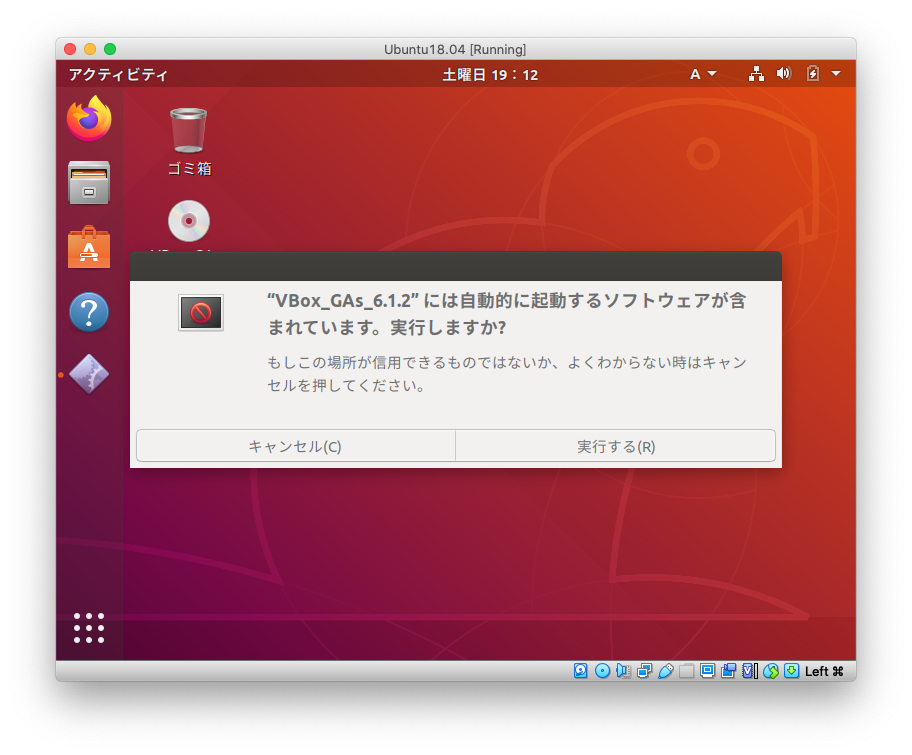The width and height of the screenshot is (912, 755).
Task: Open the Help icon in the dock
Action: pyautogui.click(x=88, y=311)
